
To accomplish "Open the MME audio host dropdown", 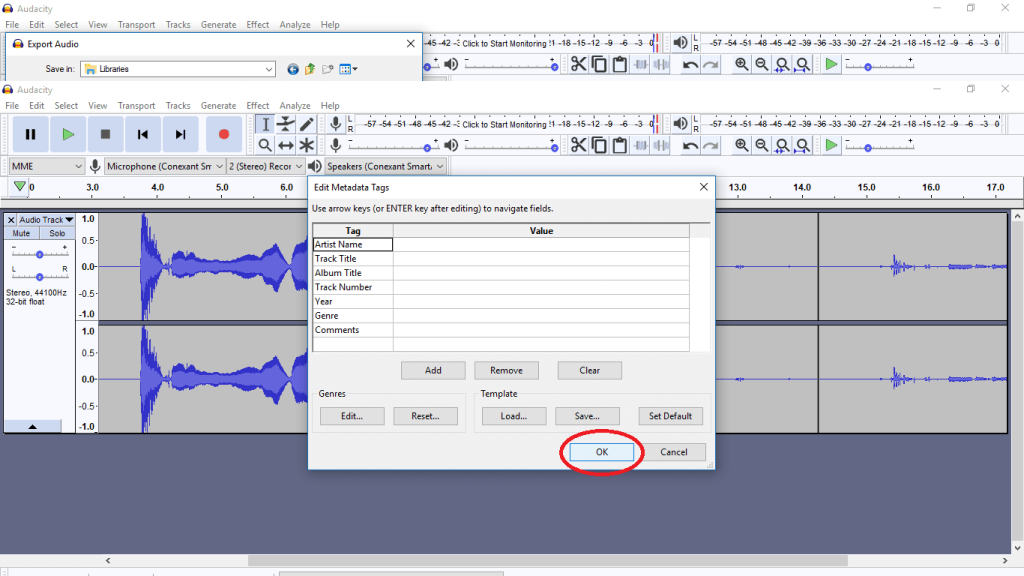I will 46,167.
